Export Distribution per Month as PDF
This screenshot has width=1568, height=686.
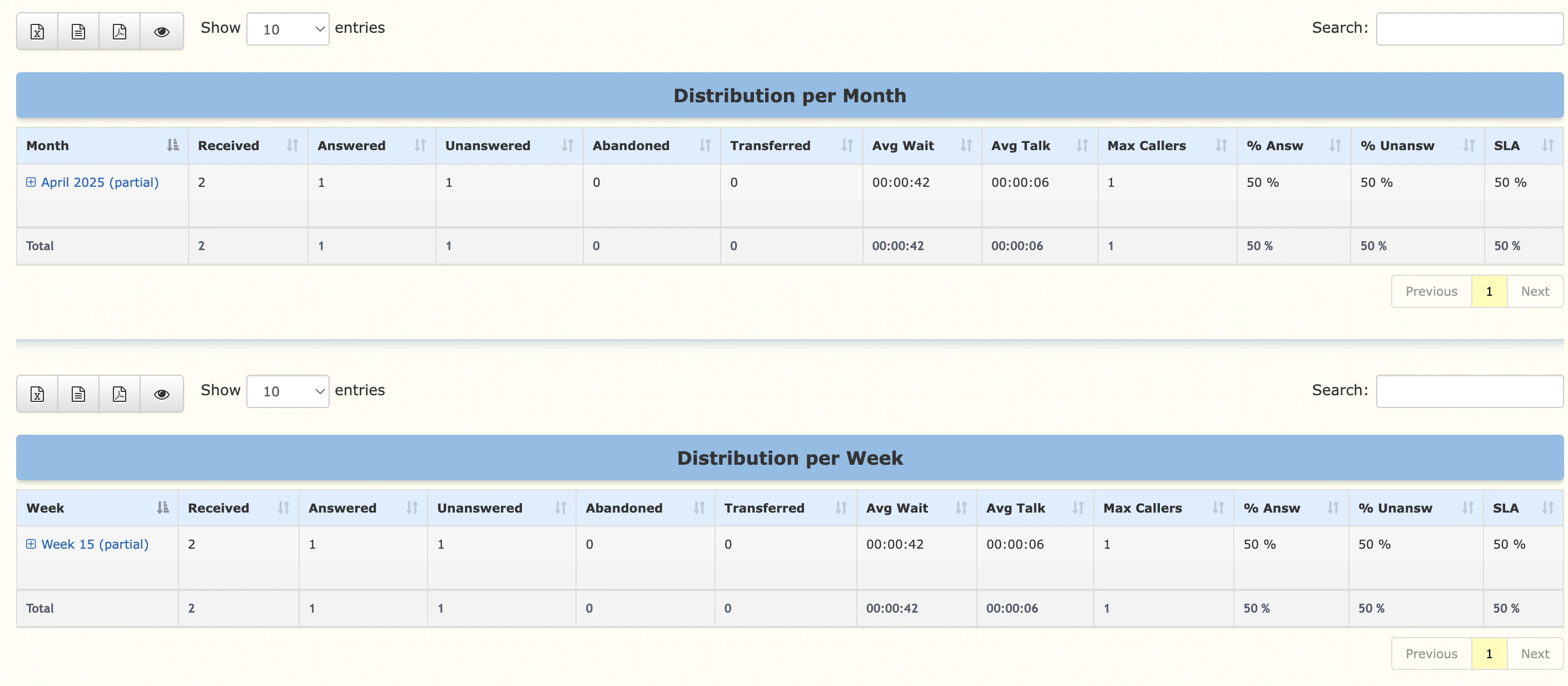pyautogui.click(x=120, y=31)
